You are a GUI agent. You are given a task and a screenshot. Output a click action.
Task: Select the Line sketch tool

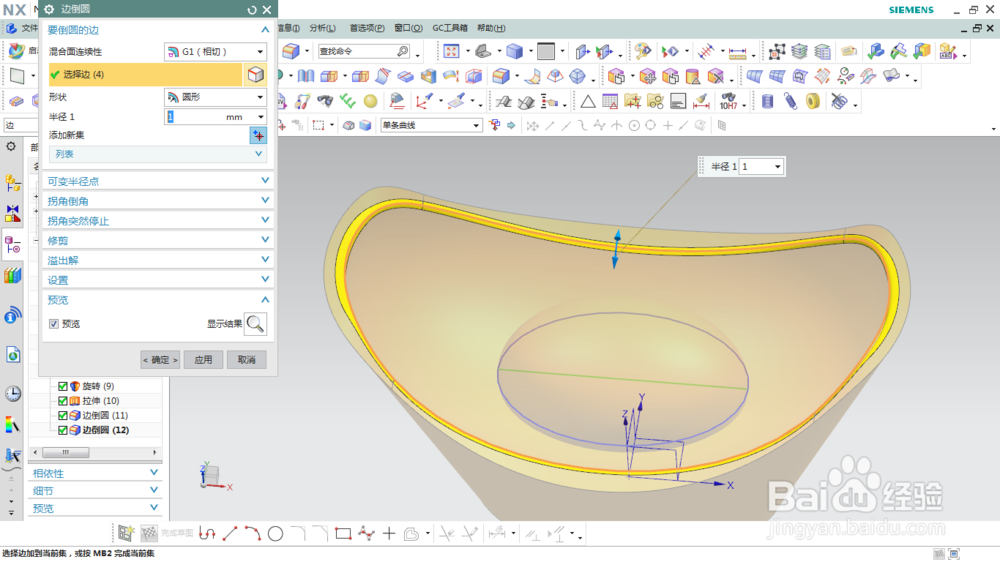pos(230,533)
